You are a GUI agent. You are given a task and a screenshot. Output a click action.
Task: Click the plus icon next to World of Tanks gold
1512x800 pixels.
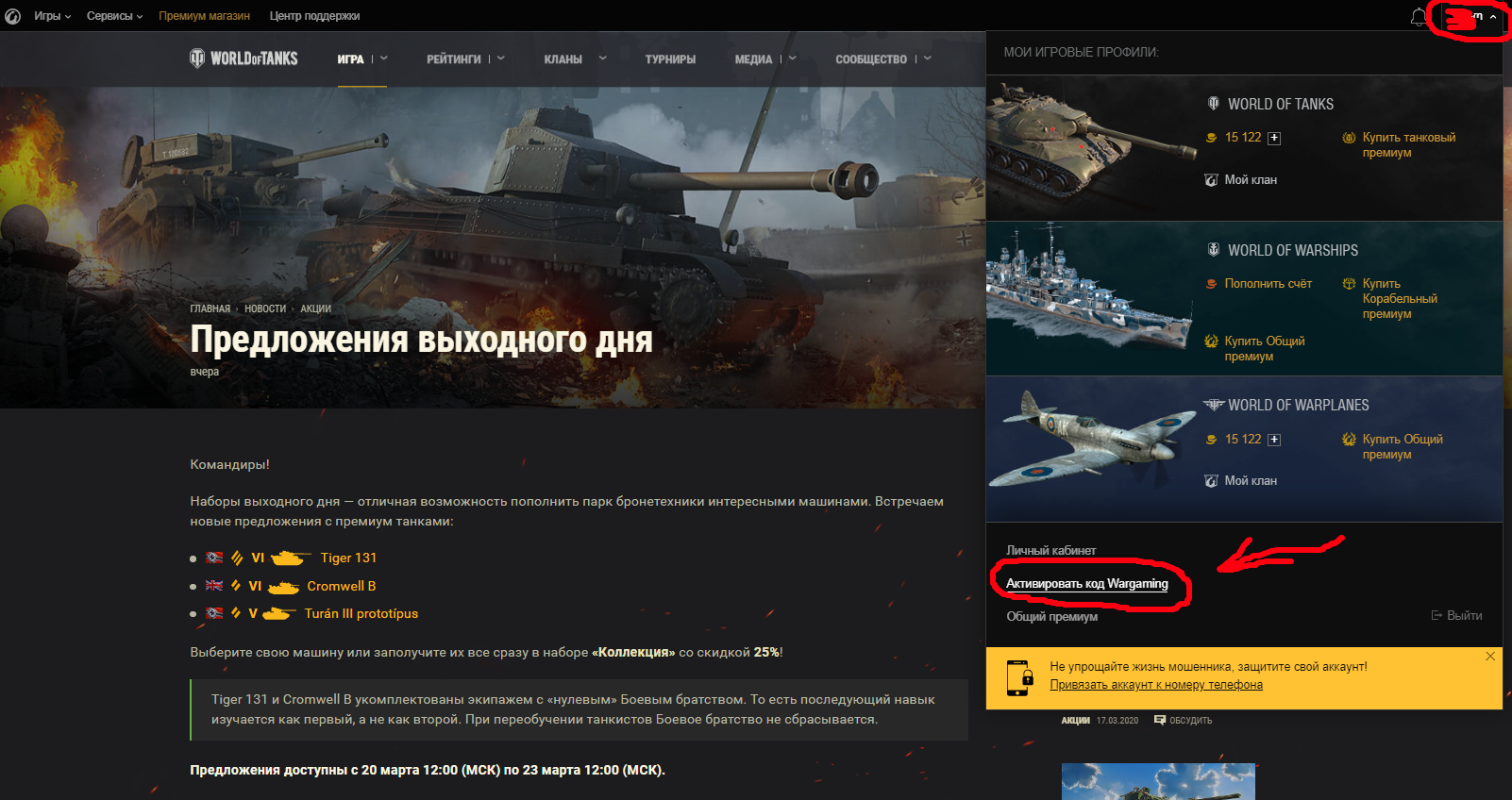pyautogui.click(x=1274, y=138)
